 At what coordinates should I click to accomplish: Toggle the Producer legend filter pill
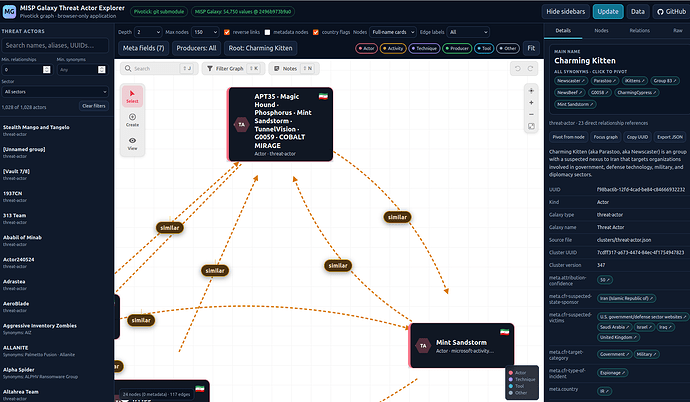[457, 48]
